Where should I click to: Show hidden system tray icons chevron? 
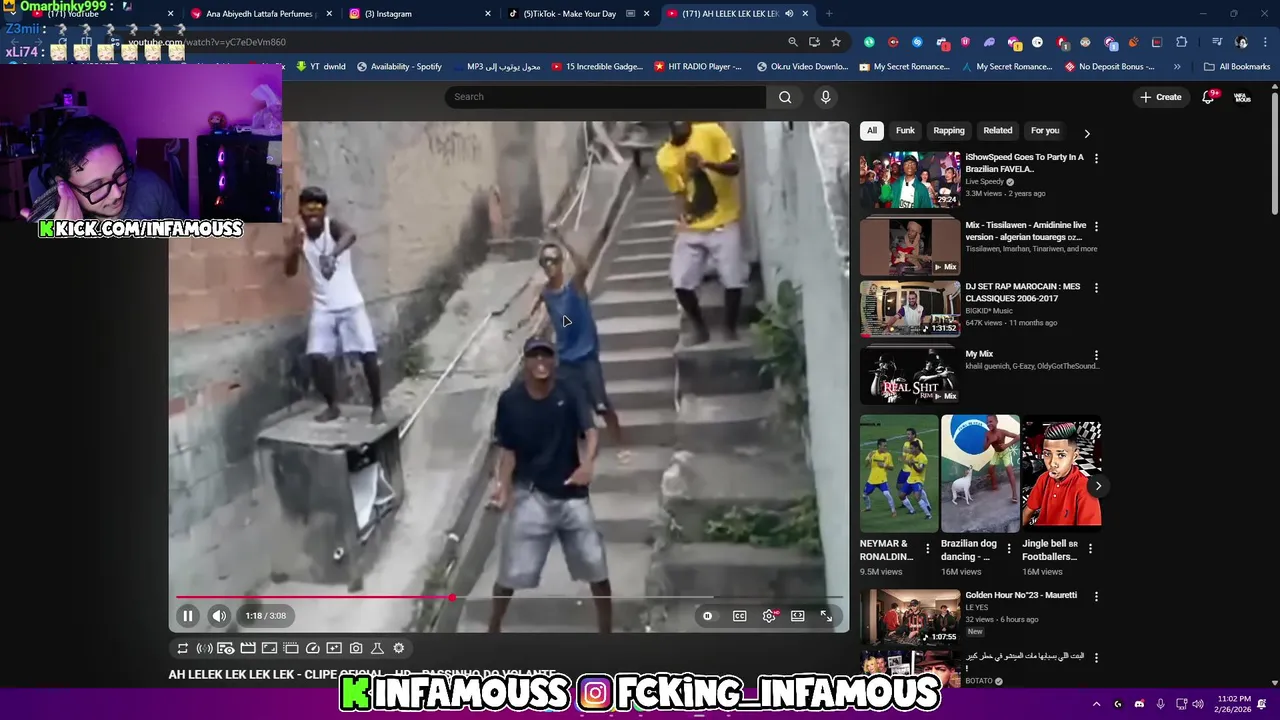pyautogui.click(x=1096, y=704)
